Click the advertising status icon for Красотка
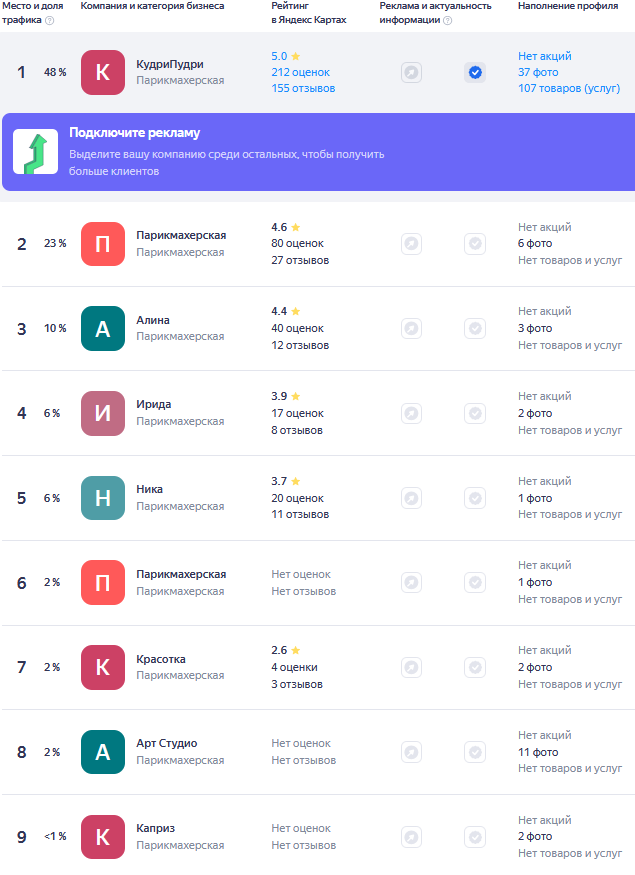This screenshot has width=635, height=875. click(x=411, y=667)
